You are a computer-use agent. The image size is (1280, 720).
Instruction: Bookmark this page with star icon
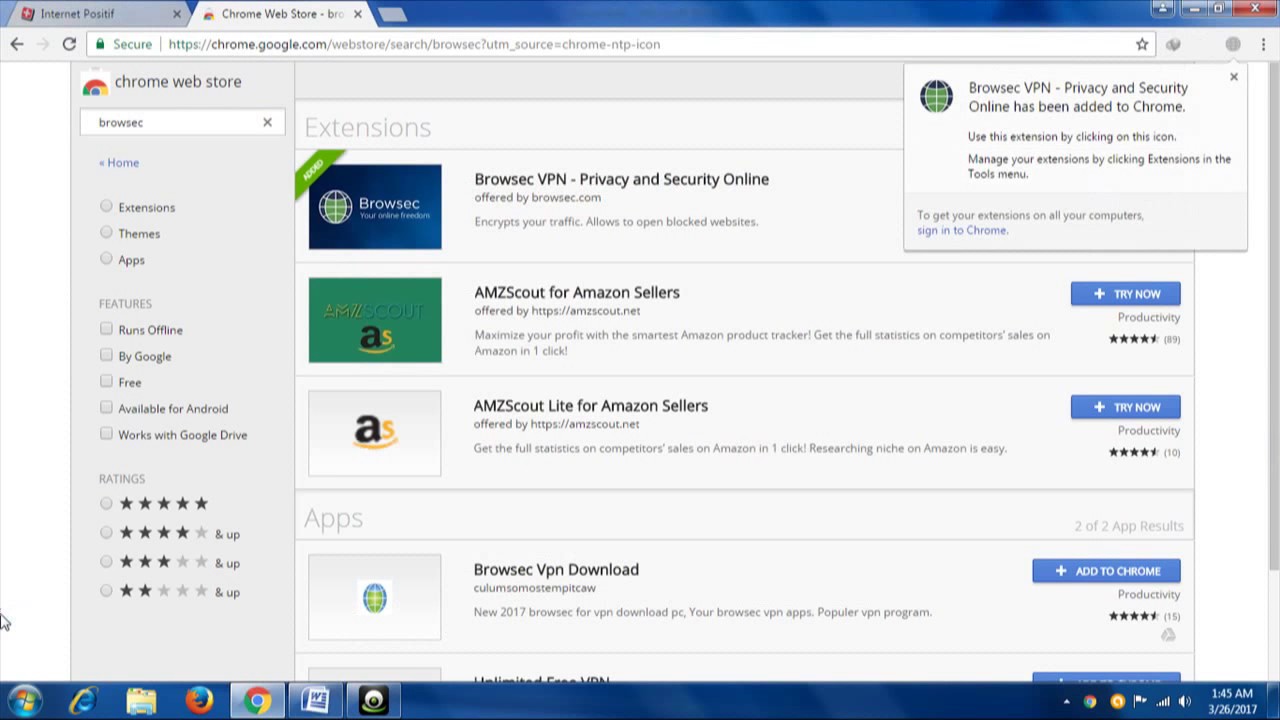pos(1142,44)
